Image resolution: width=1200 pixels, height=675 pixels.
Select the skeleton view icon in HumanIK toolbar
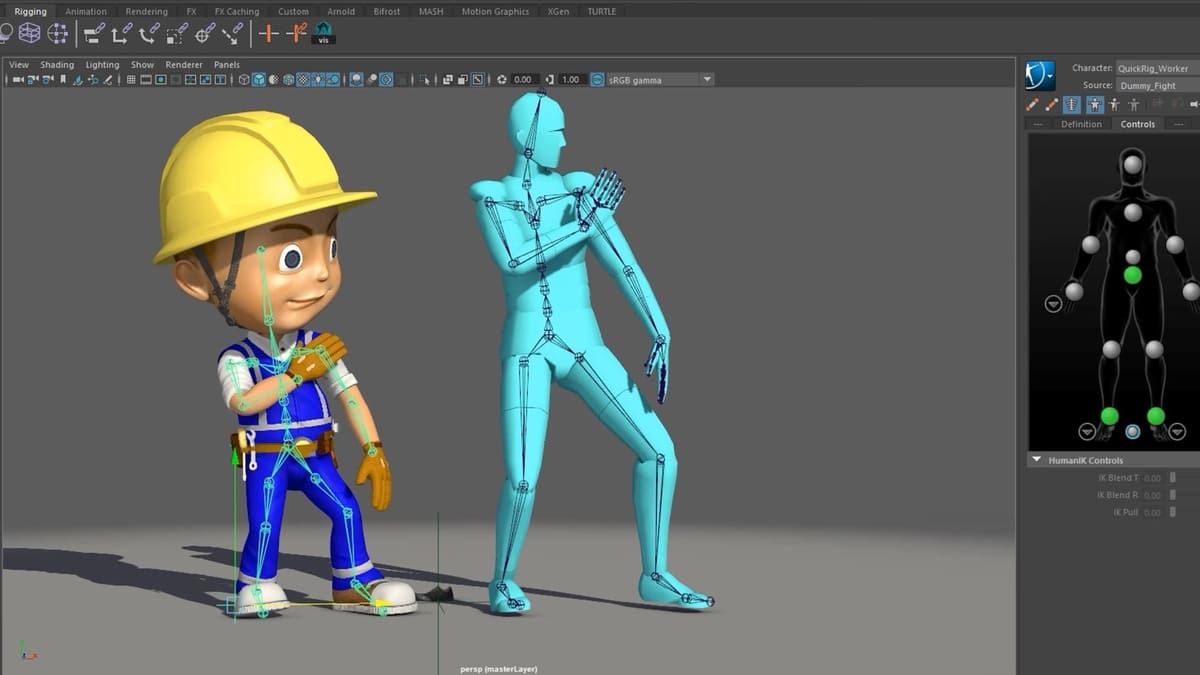(1072, 104)
